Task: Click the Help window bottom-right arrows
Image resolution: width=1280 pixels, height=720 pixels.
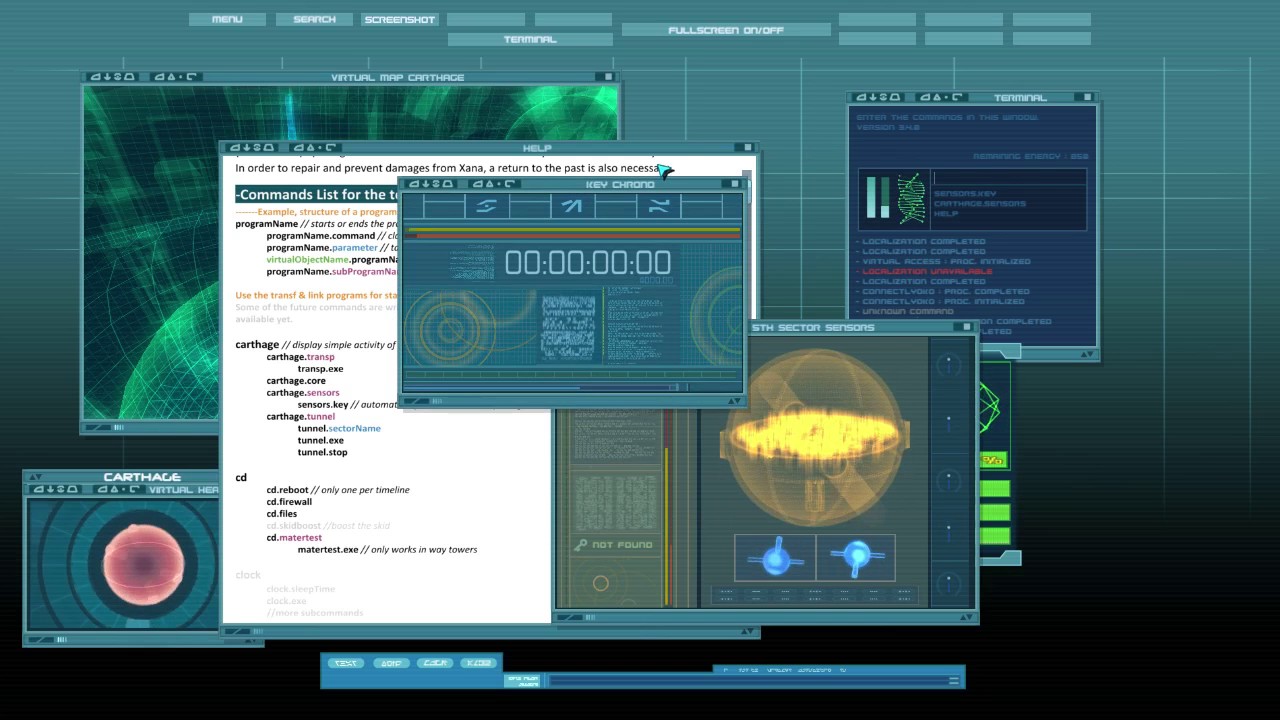Action: click(x=745, y=632)
